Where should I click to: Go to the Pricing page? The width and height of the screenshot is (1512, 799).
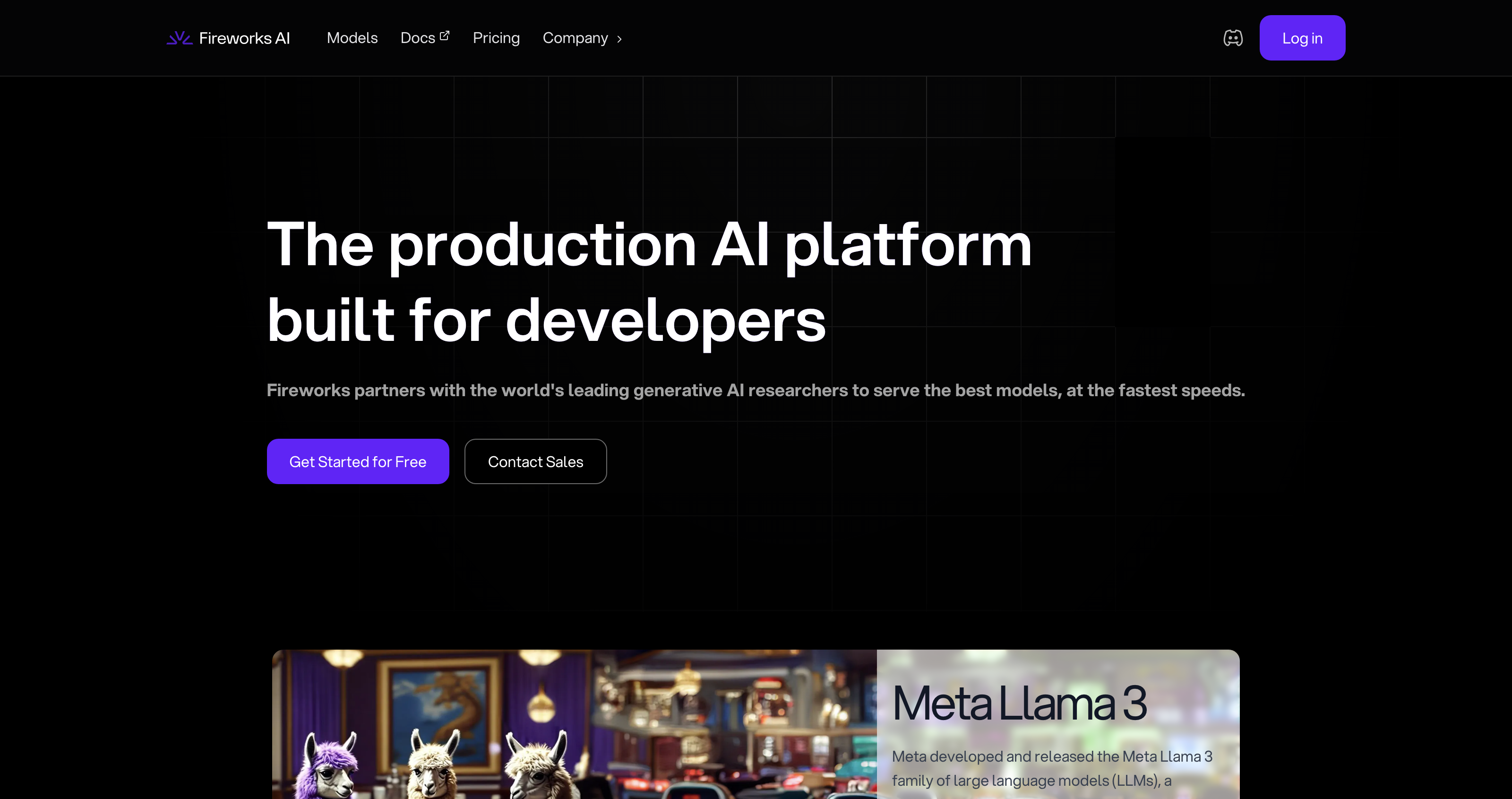click(496, 38)
